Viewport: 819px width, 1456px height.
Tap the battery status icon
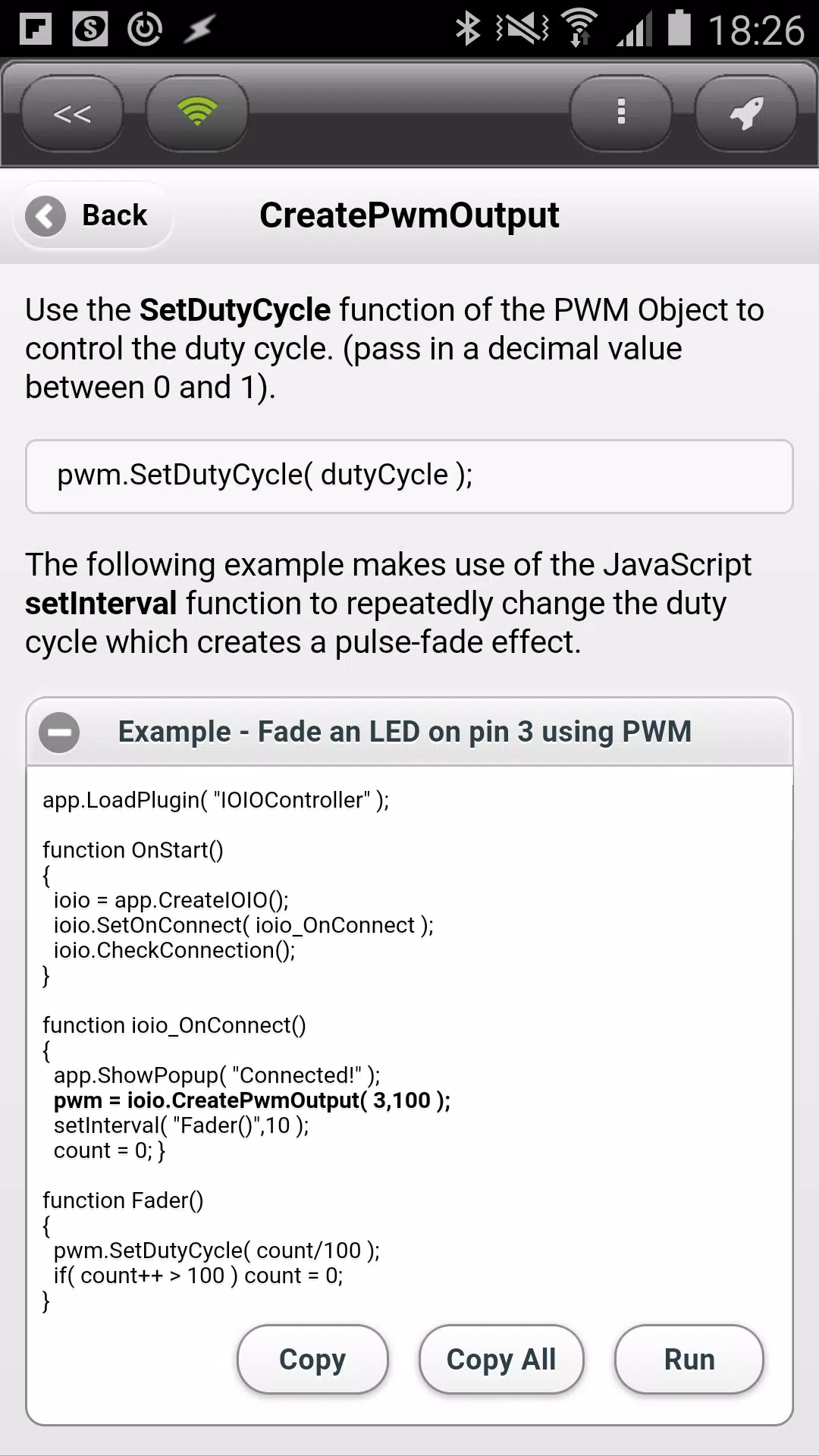[x=679, y=29]
